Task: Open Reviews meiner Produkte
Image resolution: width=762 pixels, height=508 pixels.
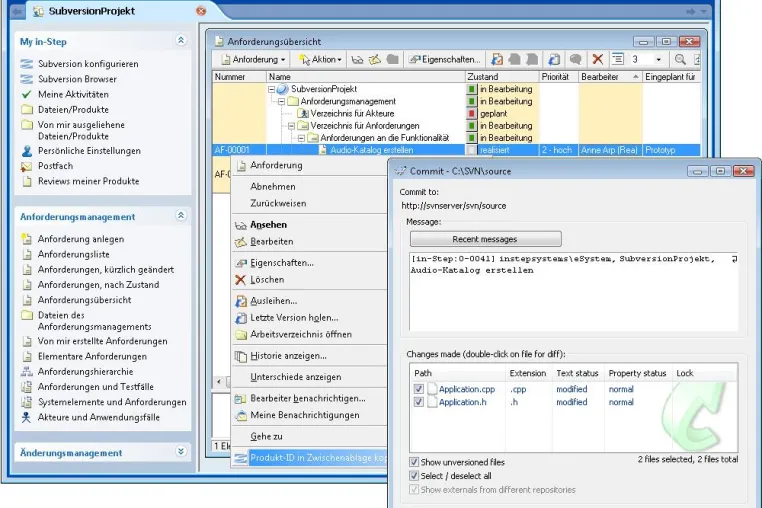Action: pos(88,181)
